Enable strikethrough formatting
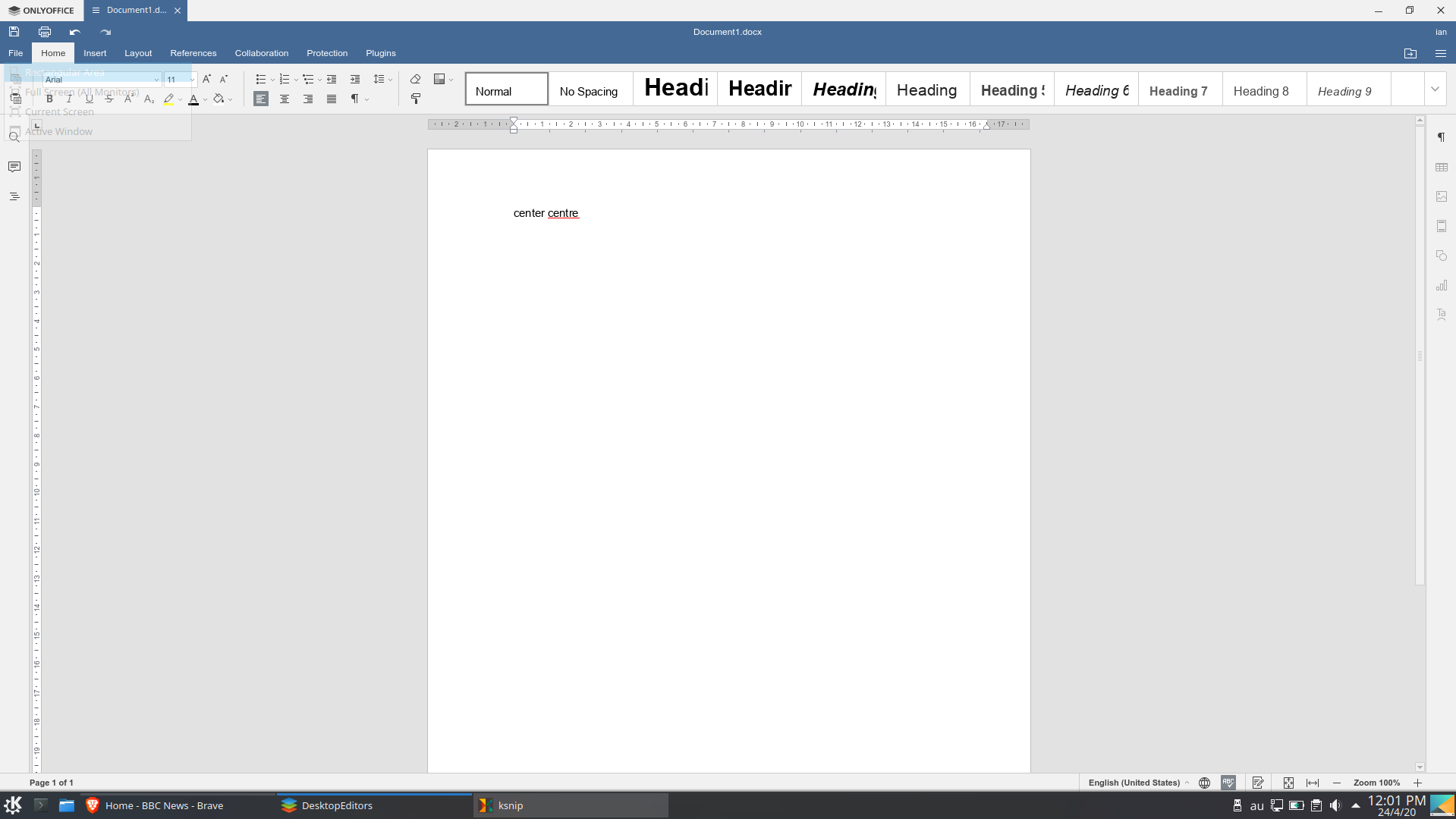Image resolution: width=1456 pixels, height=819 pixels. pos(108,99)
